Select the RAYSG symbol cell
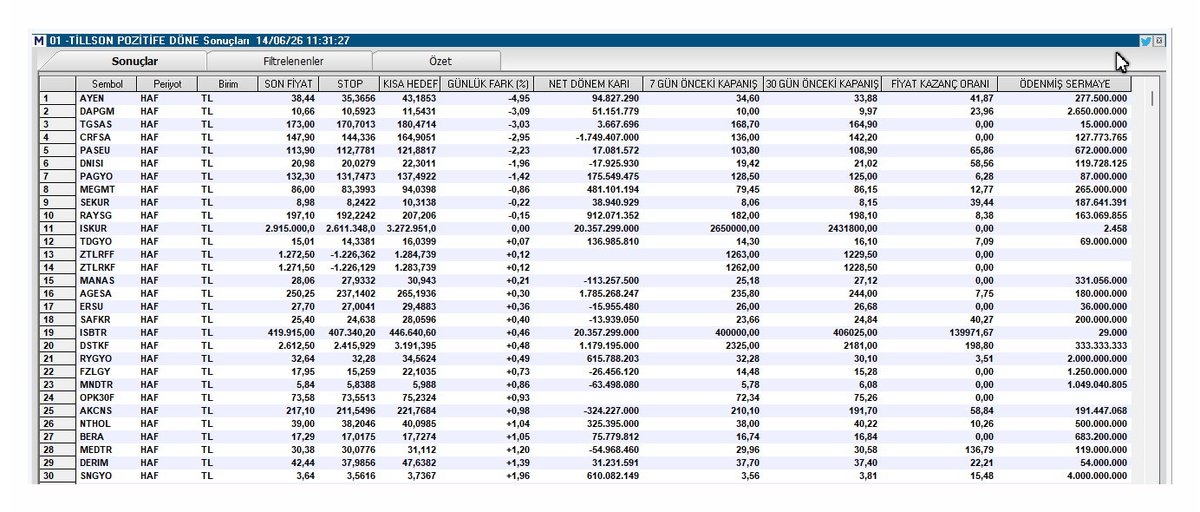This screenshot has height=512, width=1200. coord(107,215)
